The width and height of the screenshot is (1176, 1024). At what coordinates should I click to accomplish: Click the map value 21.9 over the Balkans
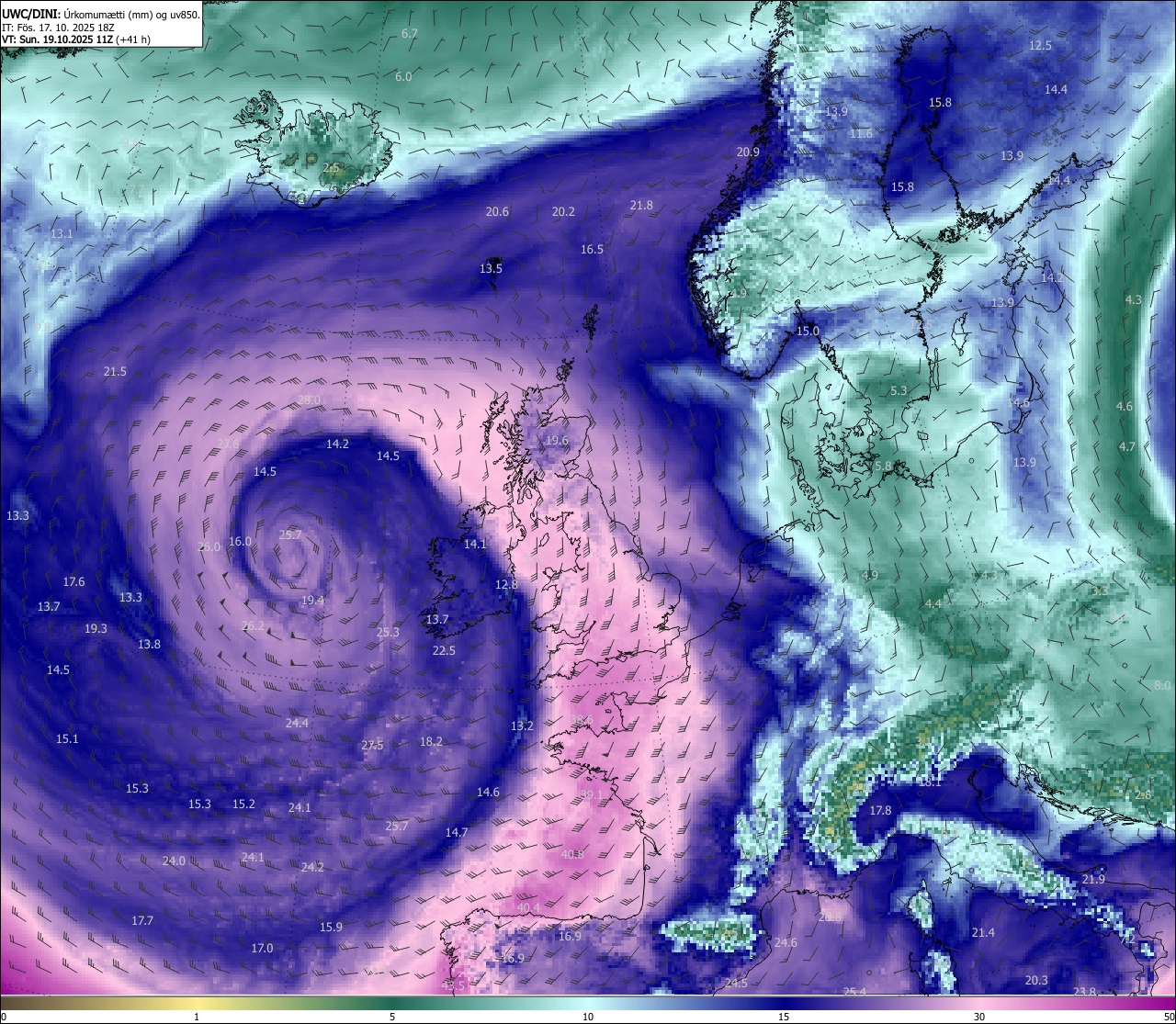[x=1093, y=879]
